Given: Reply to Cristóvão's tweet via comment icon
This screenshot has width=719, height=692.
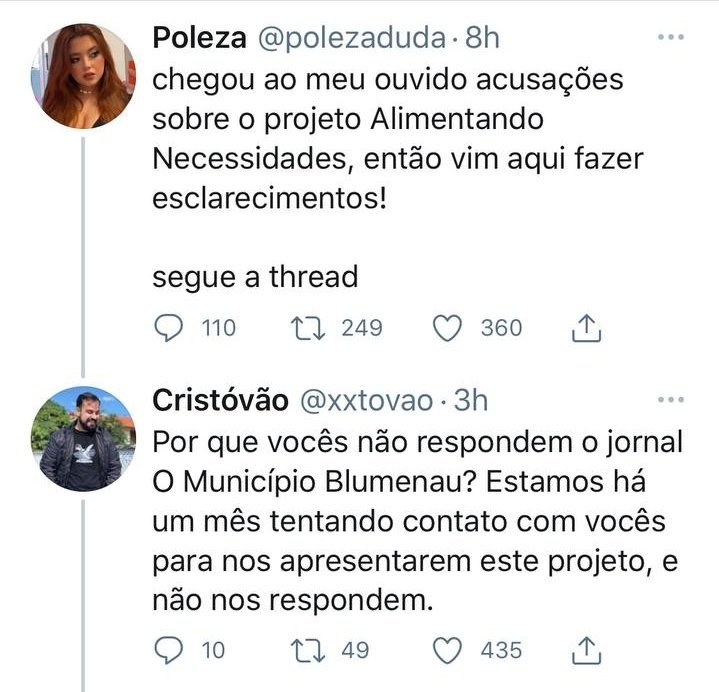Looking at the screenshot, I should pos(169,651).
